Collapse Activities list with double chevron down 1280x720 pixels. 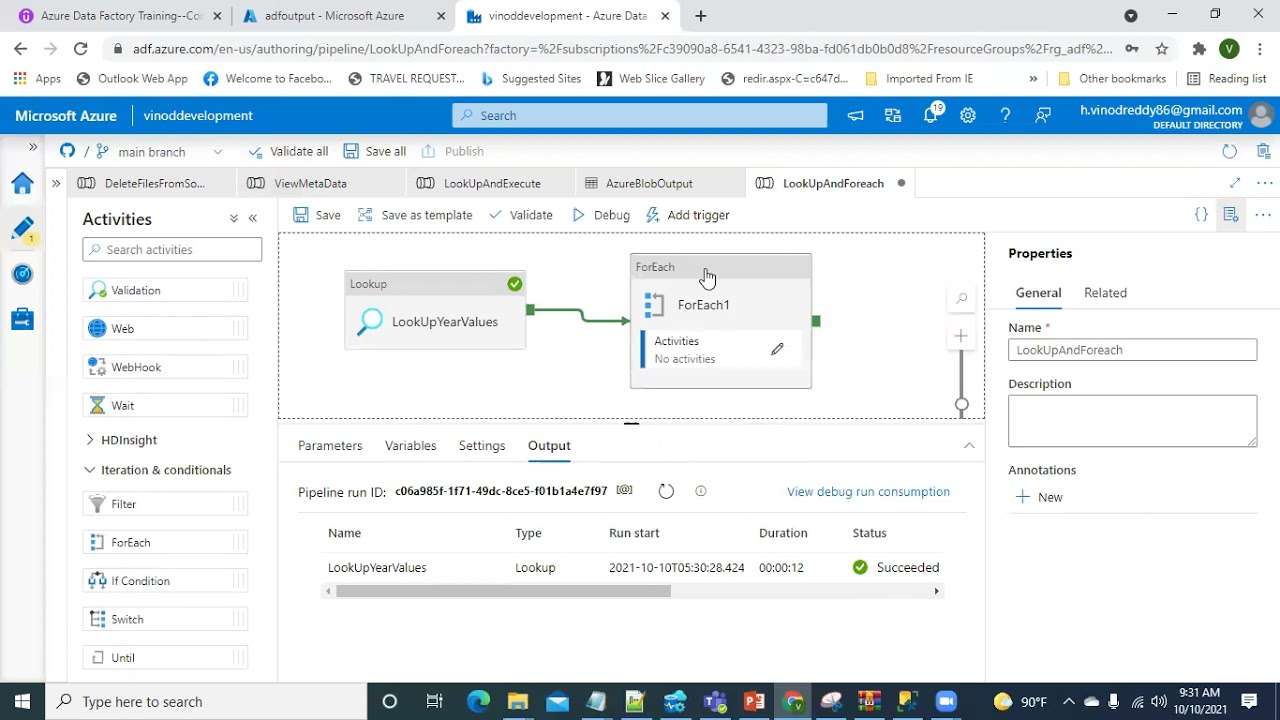(x=234, y=218)
